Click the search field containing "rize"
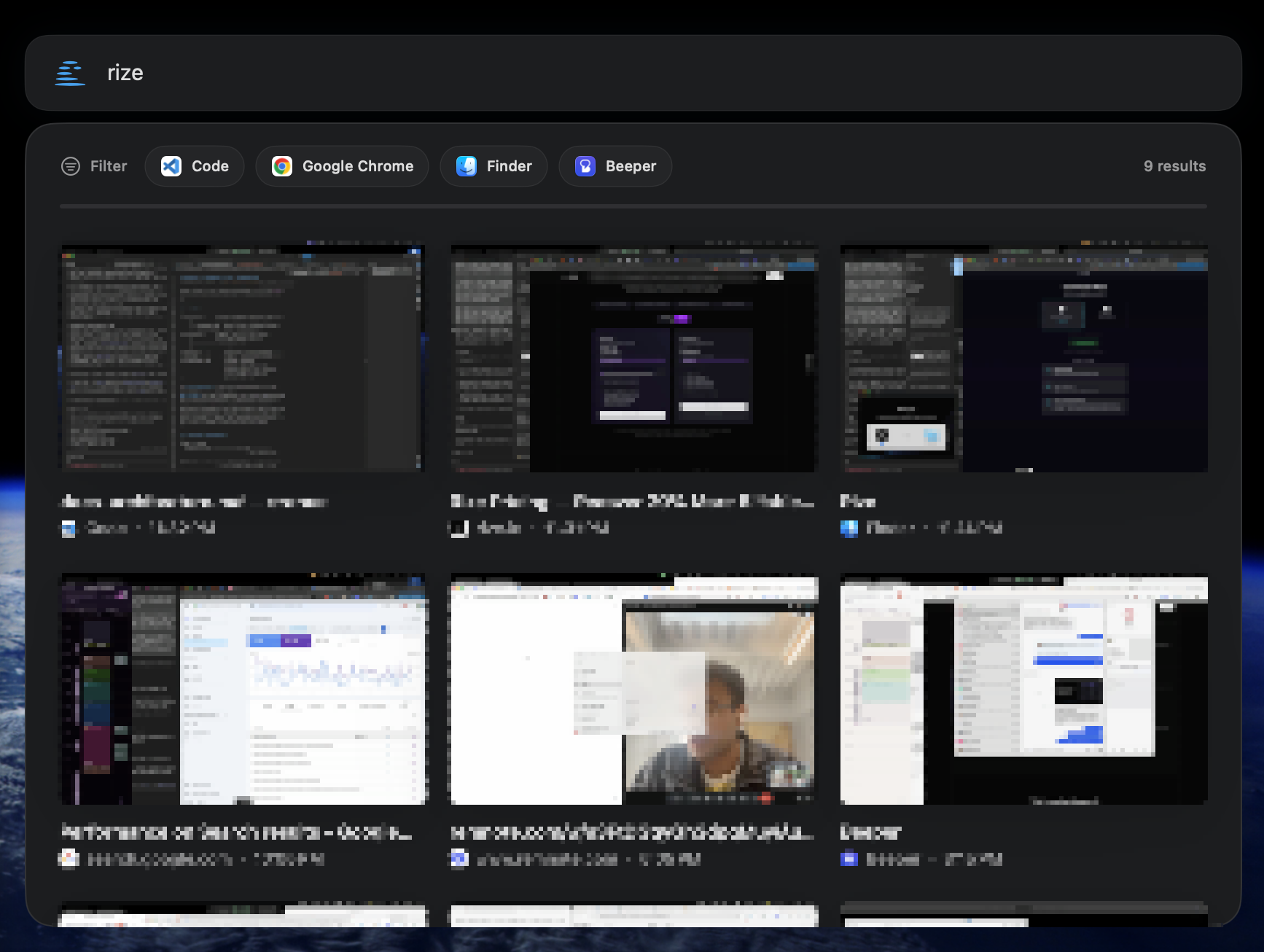The width and height of the screenshot is (1264, 952). point(633,73)
